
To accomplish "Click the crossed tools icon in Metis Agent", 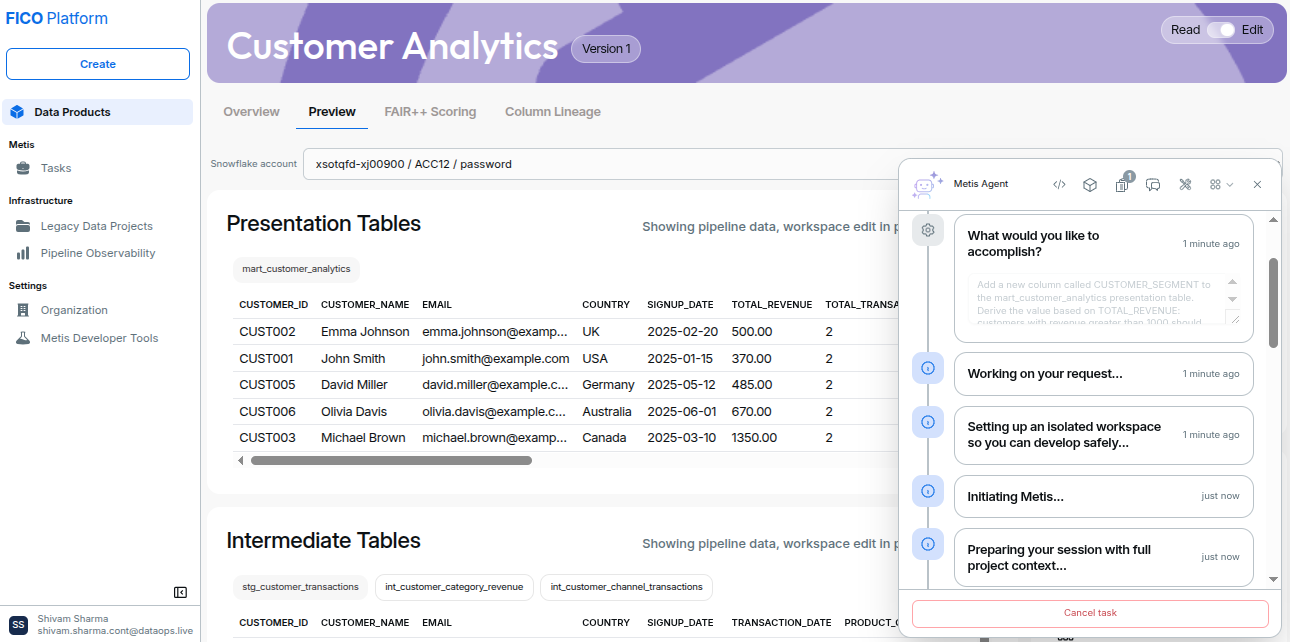I will [x=1185, y=184].
